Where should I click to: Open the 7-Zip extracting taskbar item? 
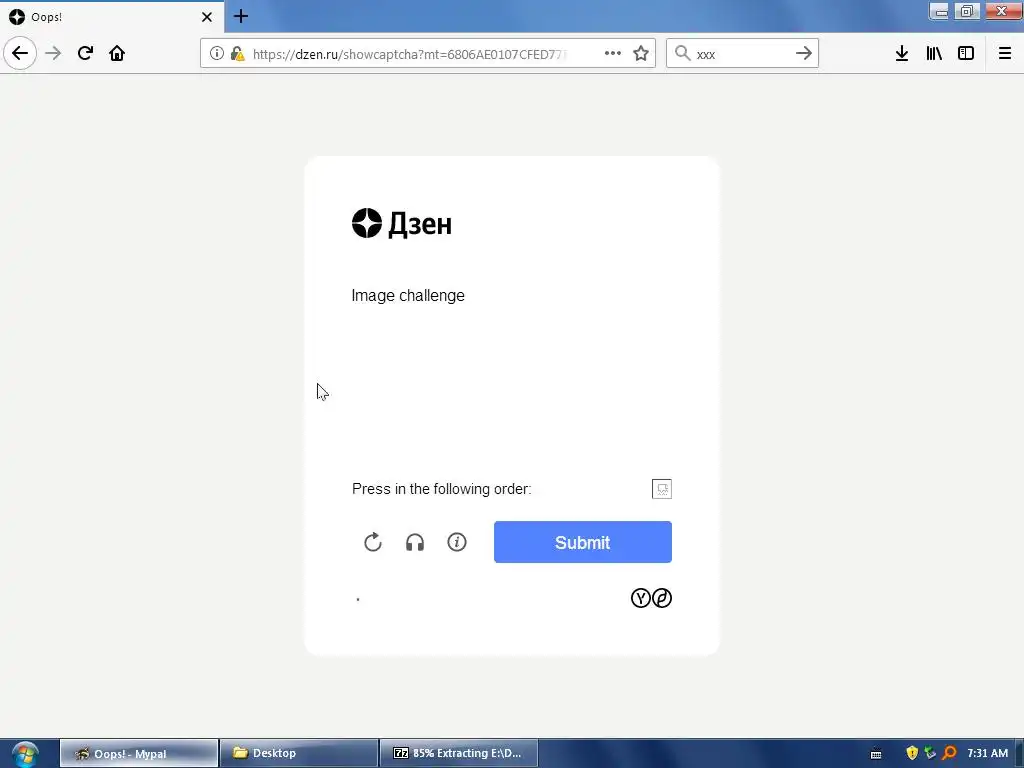[x=458, y=753]
